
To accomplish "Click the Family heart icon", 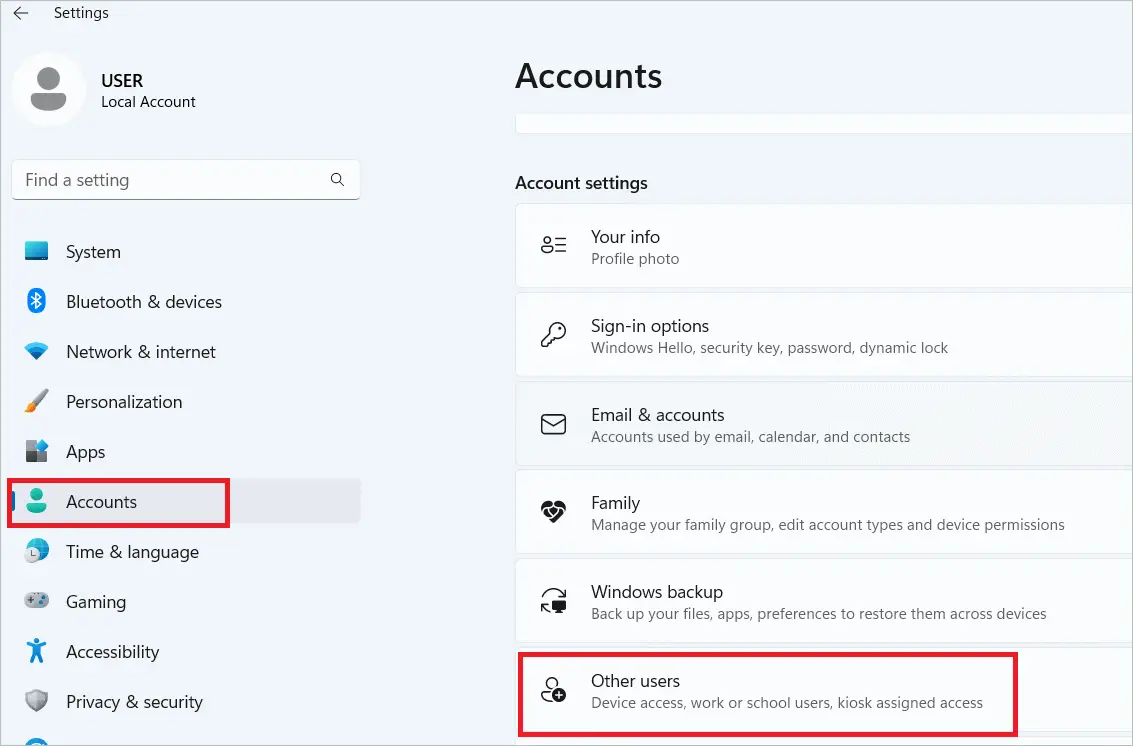I will coord(553,512).
